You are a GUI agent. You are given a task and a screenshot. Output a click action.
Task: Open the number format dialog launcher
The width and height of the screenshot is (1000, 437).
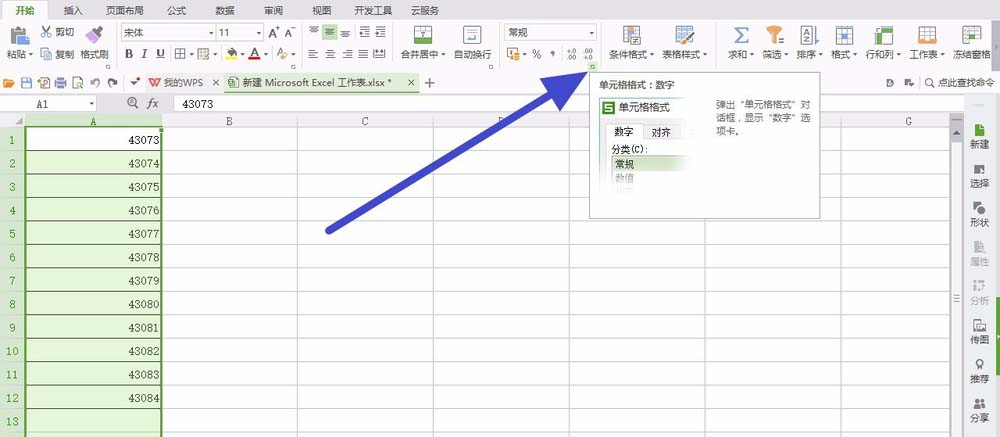point(592,66)
